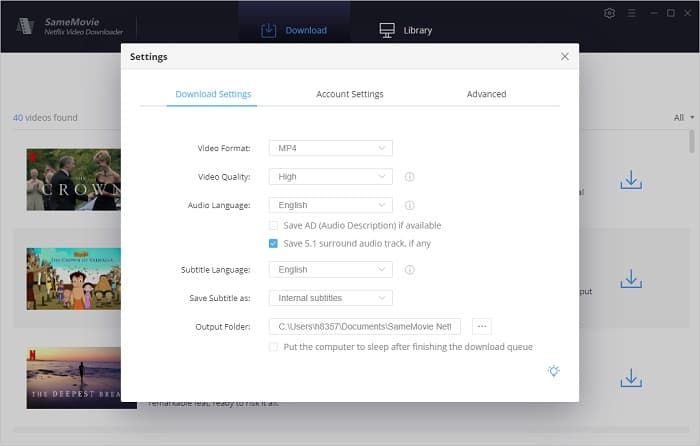The height and width of the screenshot is (446, 700).
Task: Open the Advanced settings tab
Action: 486,94
